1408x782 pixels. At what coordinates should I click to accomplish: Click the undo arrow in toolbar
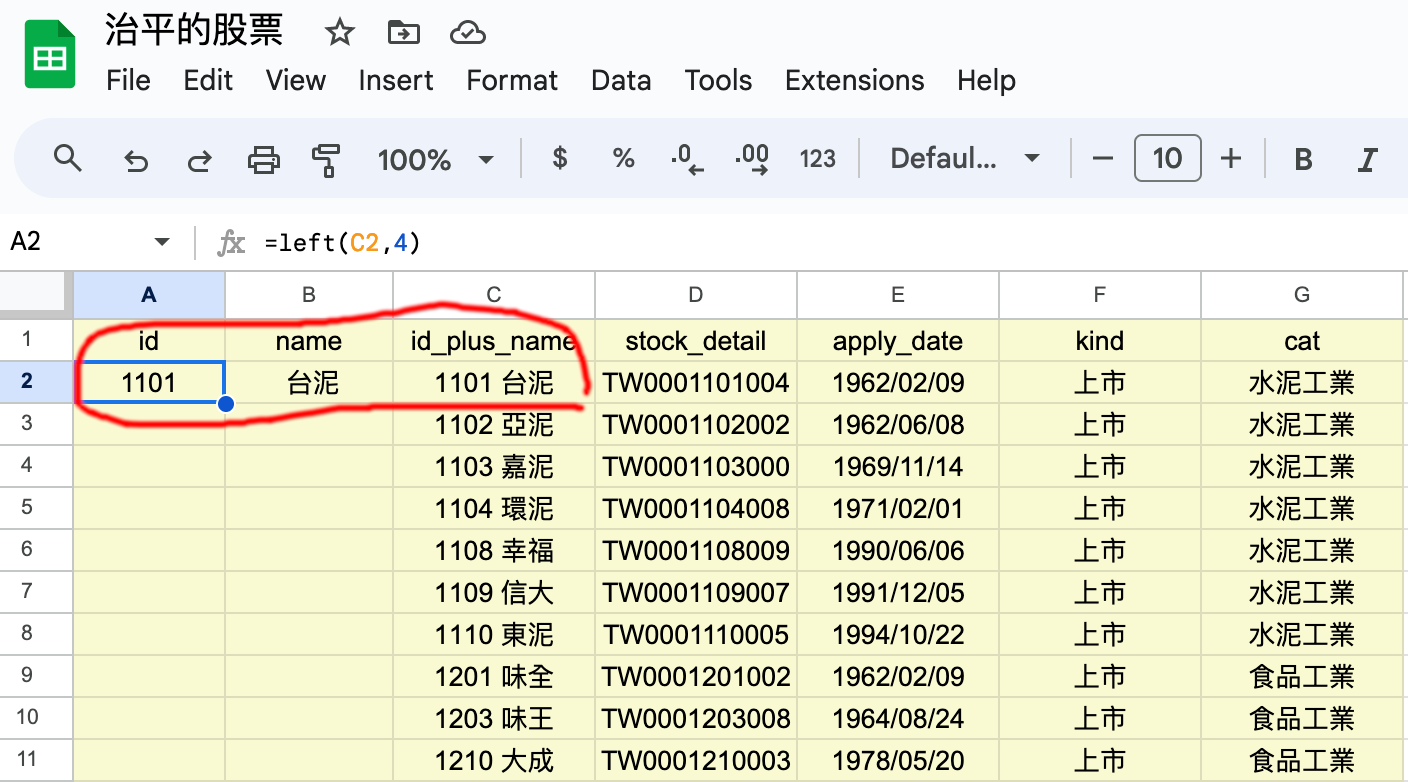click(135, 159)
